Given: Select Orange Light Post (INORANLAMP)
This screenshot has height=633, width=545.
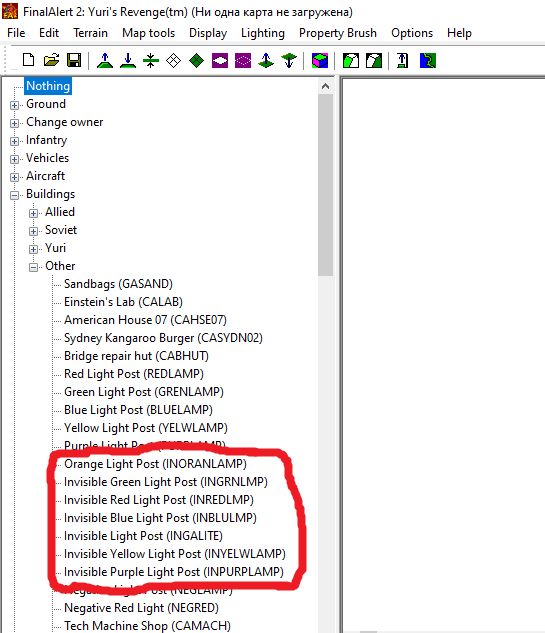Looking at the screenshot, I should point(155,464).
